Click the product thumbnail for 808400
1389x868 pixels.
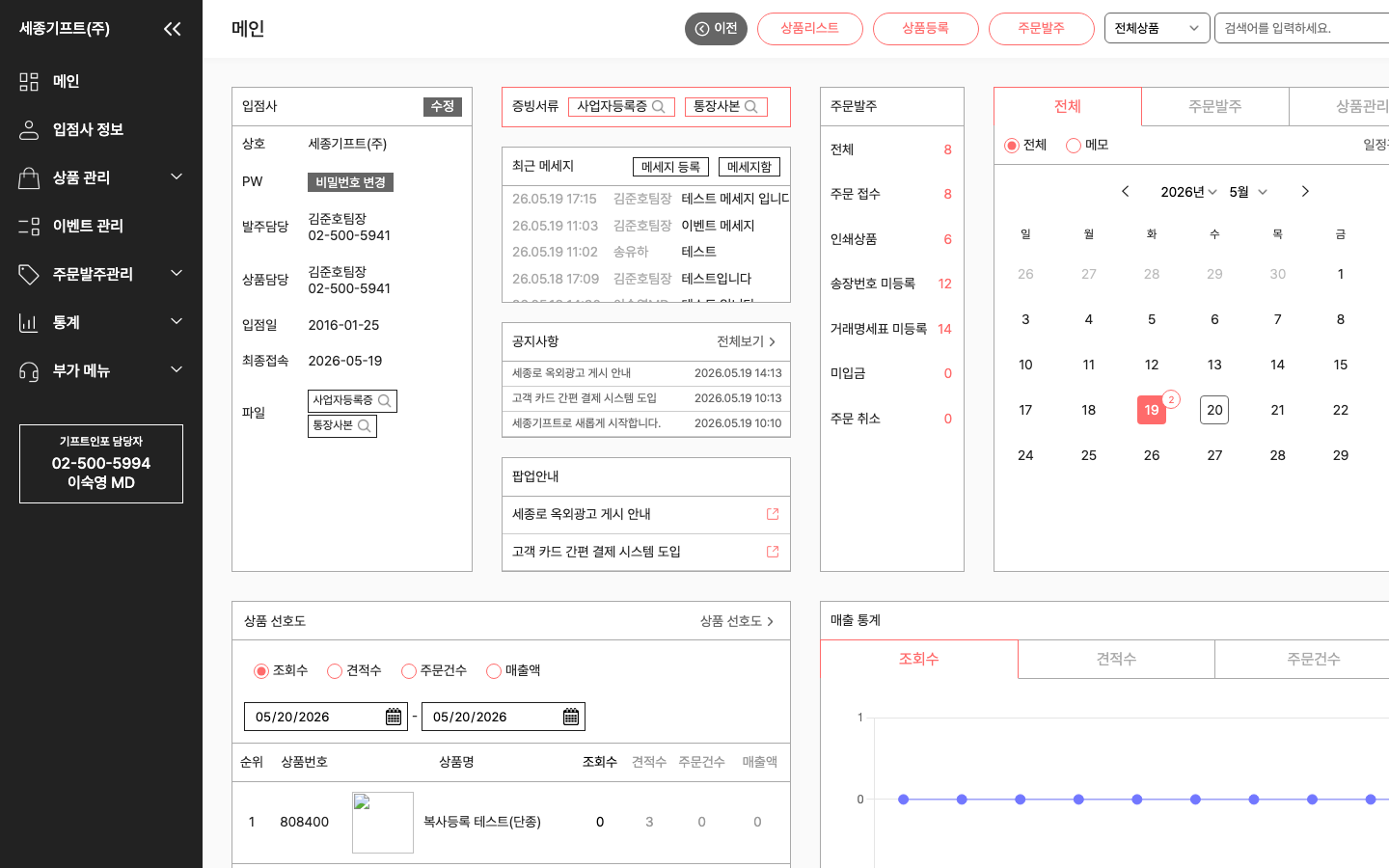[383, 823]
